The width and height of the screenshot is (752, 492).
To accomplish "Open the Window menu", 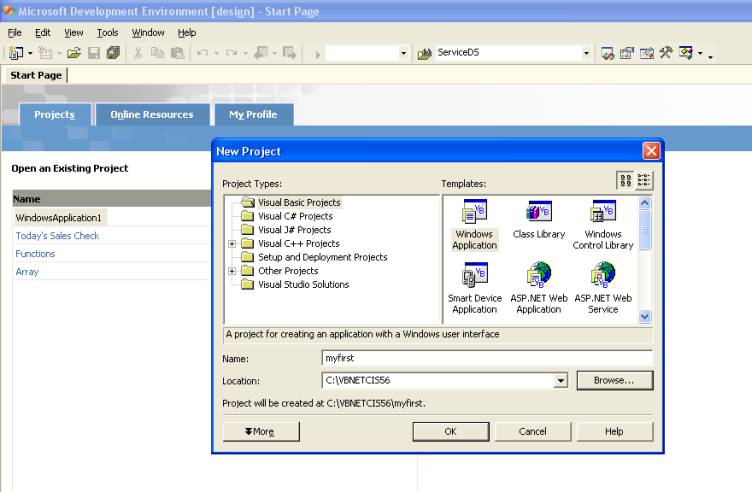I will pos(148,33).
